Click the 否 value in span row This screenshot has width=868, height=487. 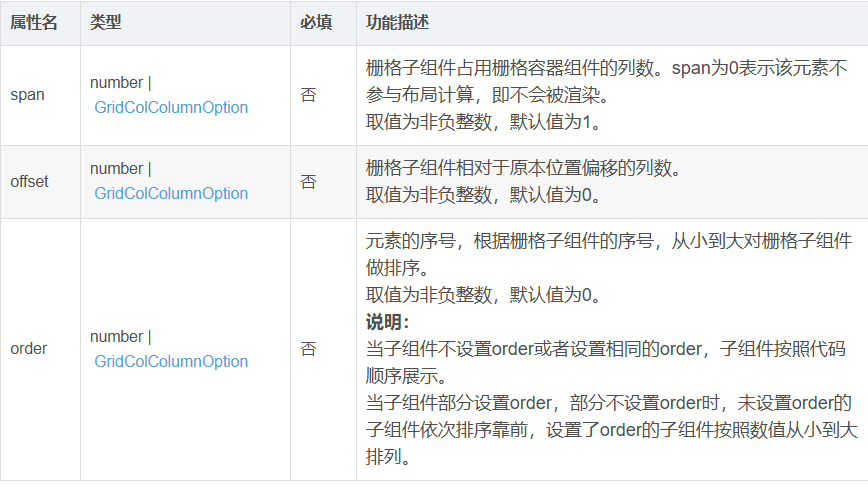pyautogui.click(x=308, y=95)
